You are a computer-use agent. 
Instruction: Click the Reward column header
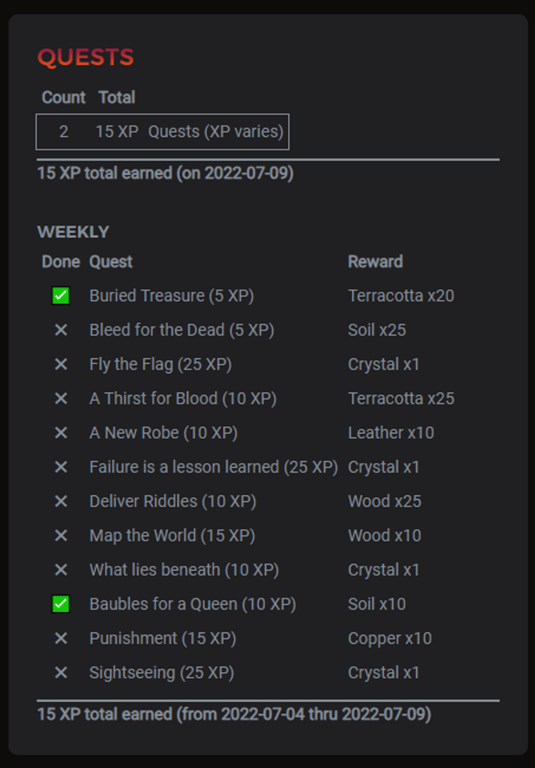tap(375, 262)
